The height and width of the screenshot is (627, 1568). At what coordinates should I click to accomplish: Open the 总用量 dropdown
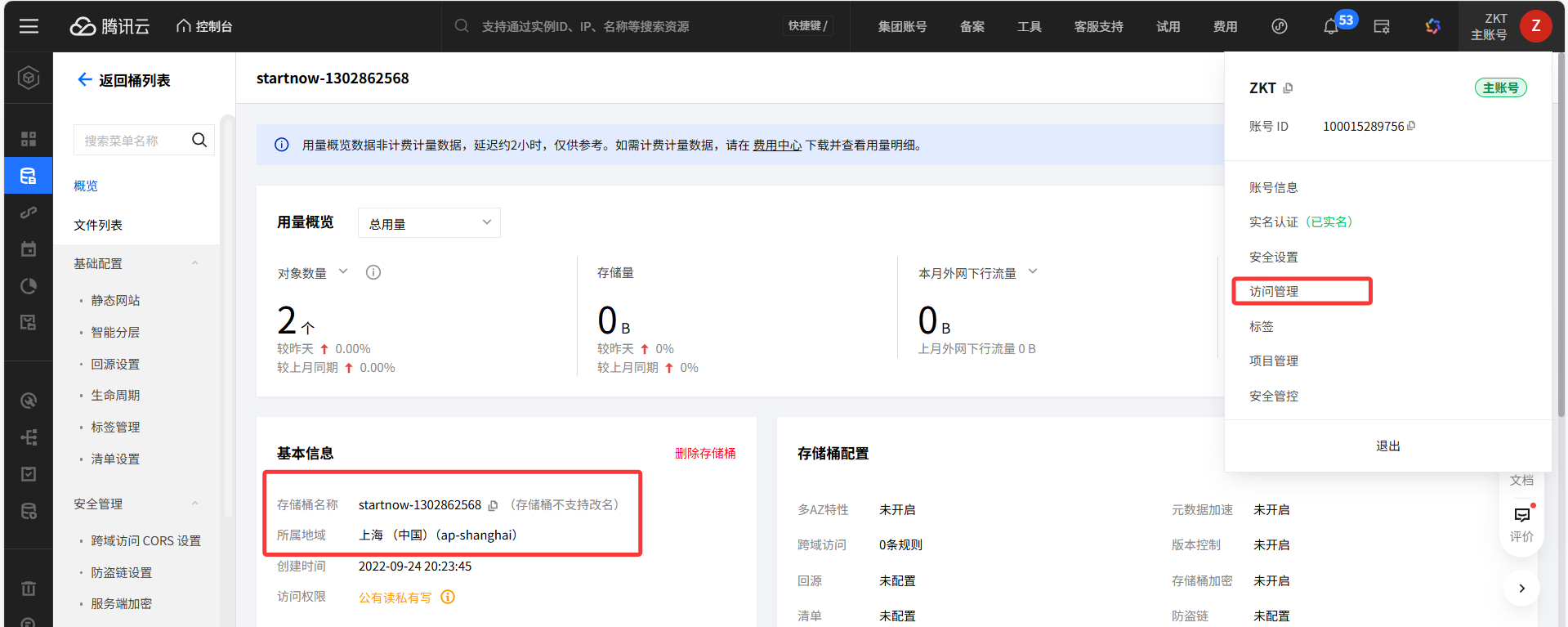point(429,223)
